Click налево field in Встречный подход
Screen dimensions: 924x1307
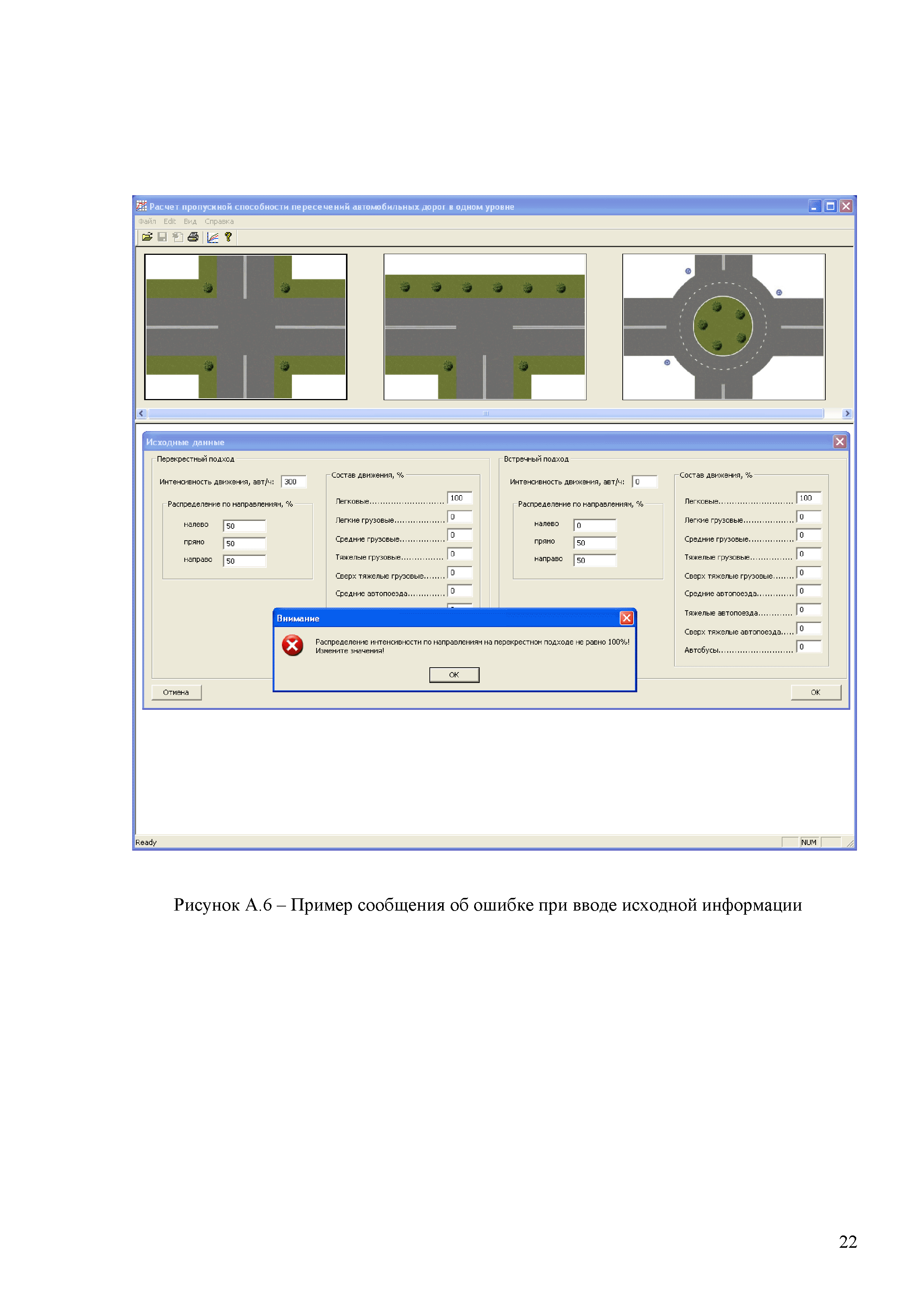(x=595, y=525)
